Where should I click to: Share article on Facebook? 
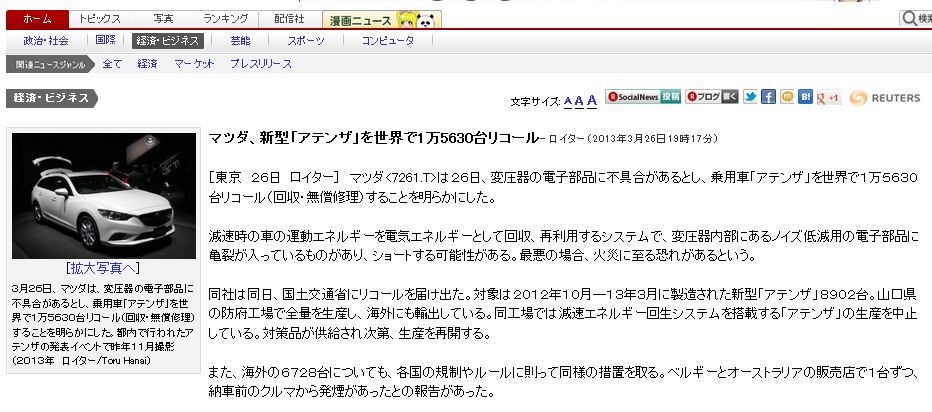pyautogui.click(x=769, y=97)
